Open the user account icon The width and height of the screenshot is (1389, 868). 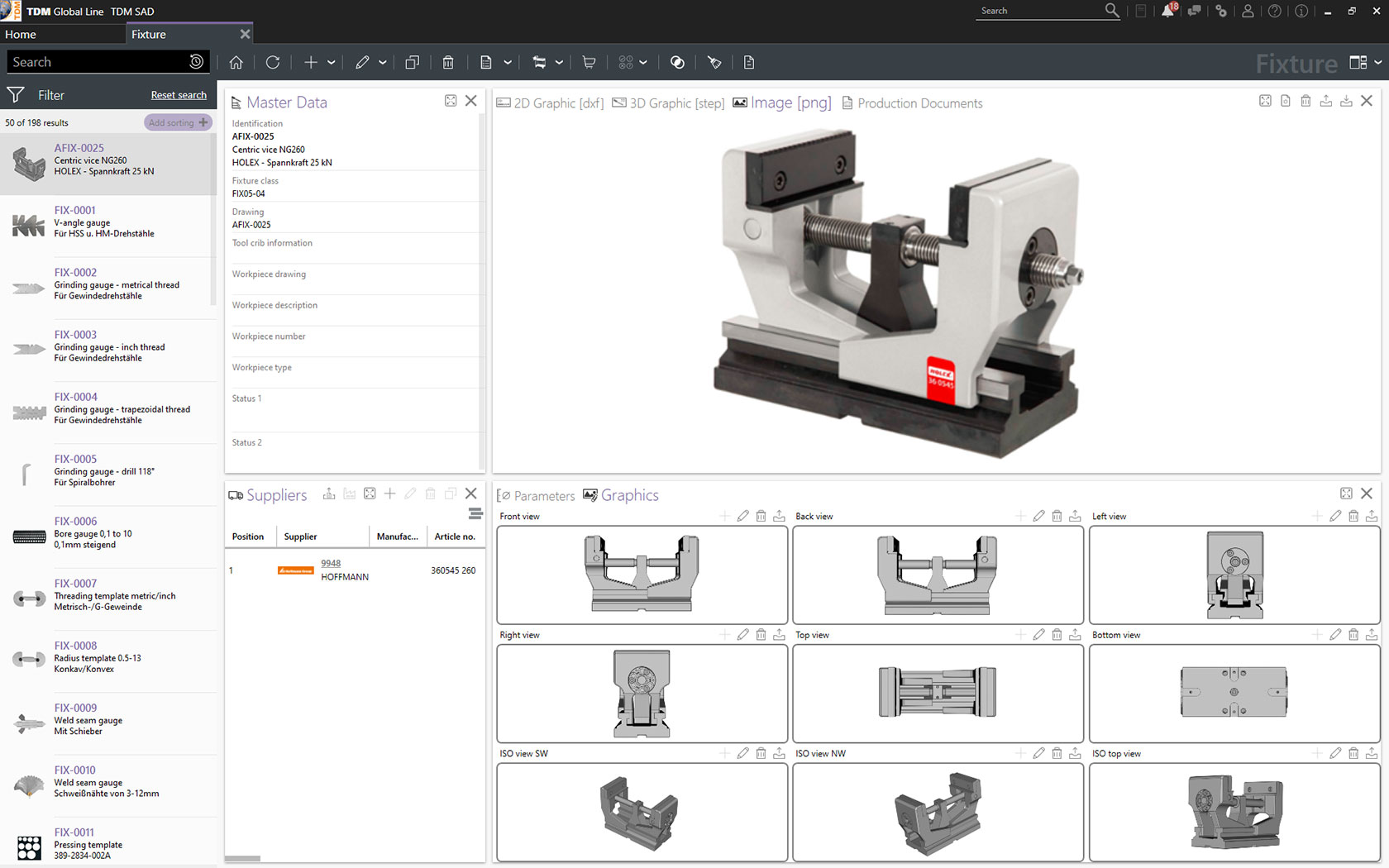1248,11
